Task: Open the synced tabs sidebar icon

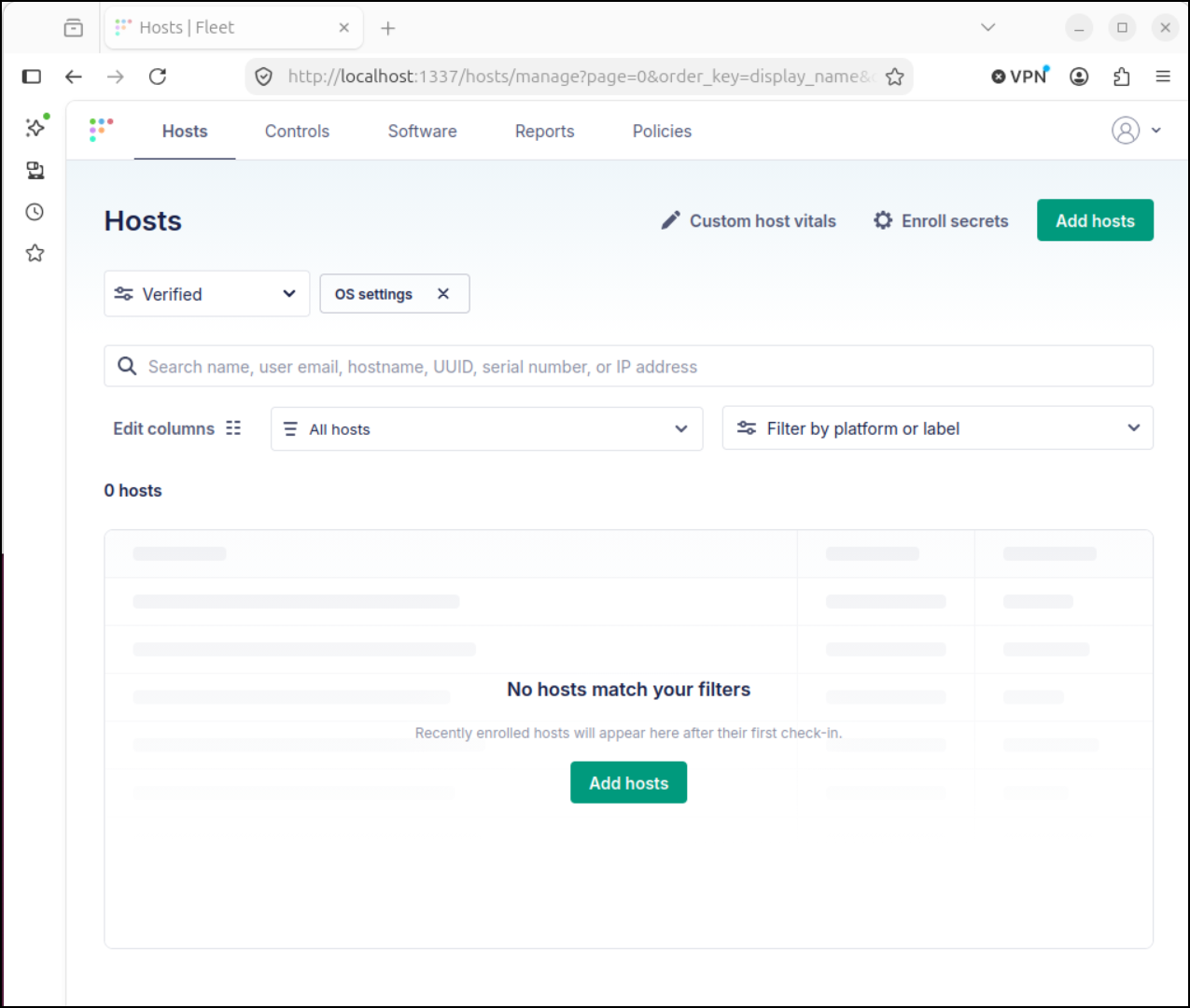Action: coord(35,170)
